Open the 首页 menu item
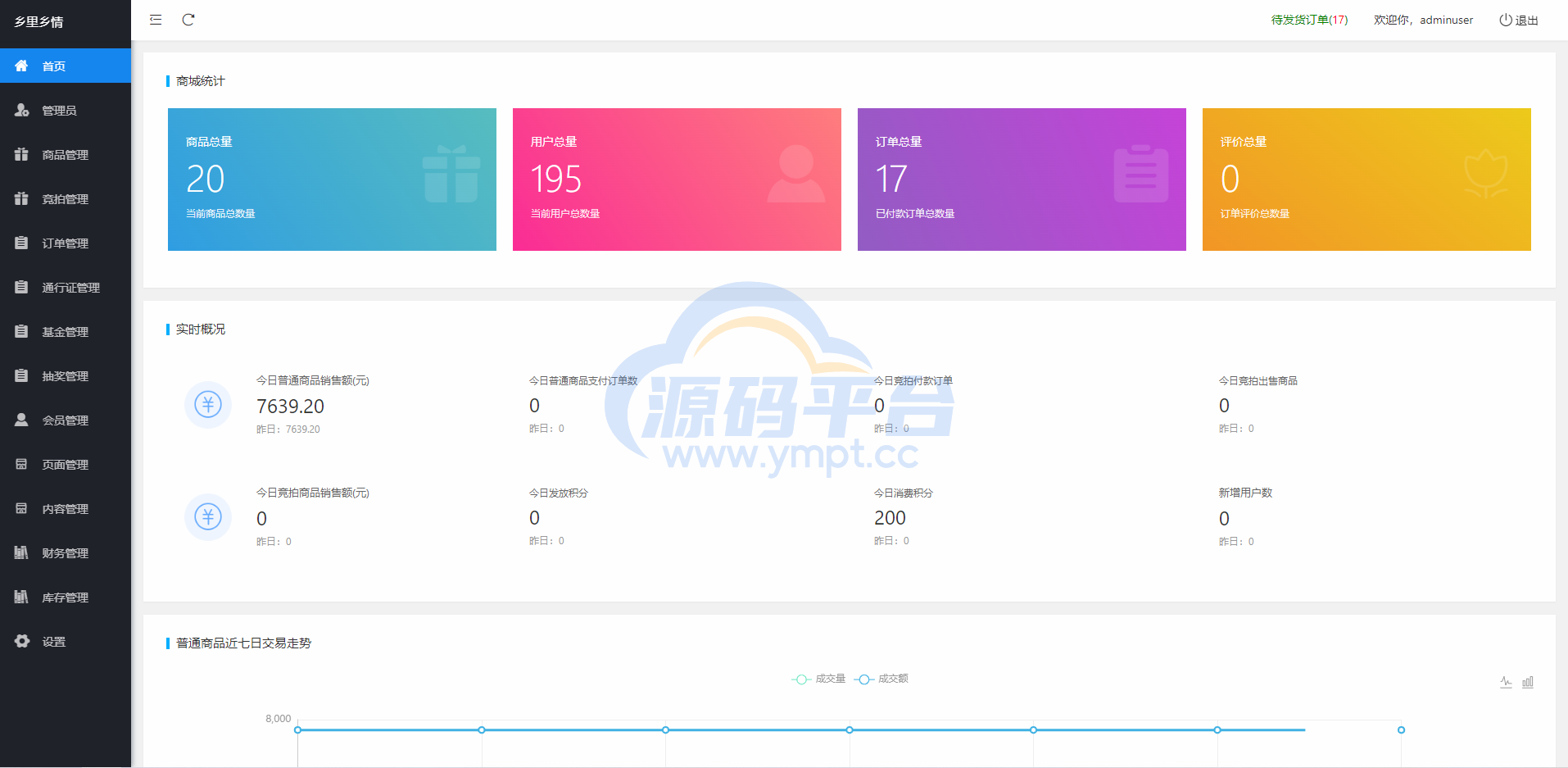Image resolution: width=1568 pixels, height=768 pixels. click(66, 66)
